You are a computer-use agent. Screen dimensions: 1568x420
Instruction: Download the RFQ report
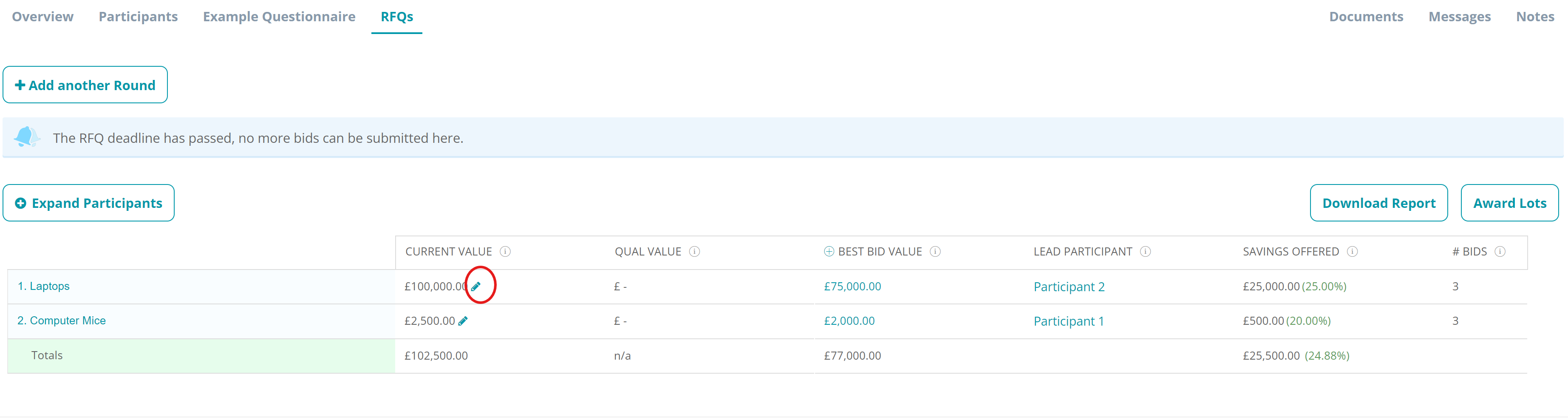coord(1379,203)
